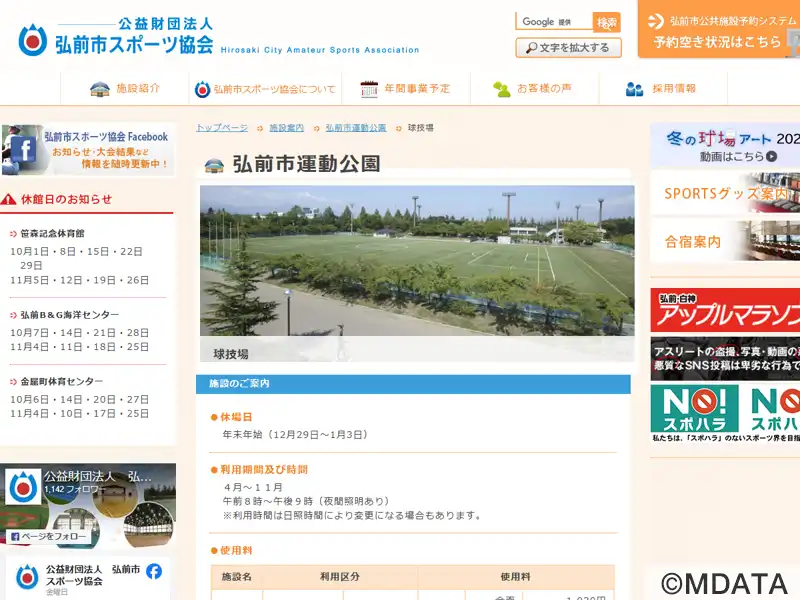Open the 弘前市運動公園 breadcrumb link
The image size is (800, 600).
coord(355,128)
